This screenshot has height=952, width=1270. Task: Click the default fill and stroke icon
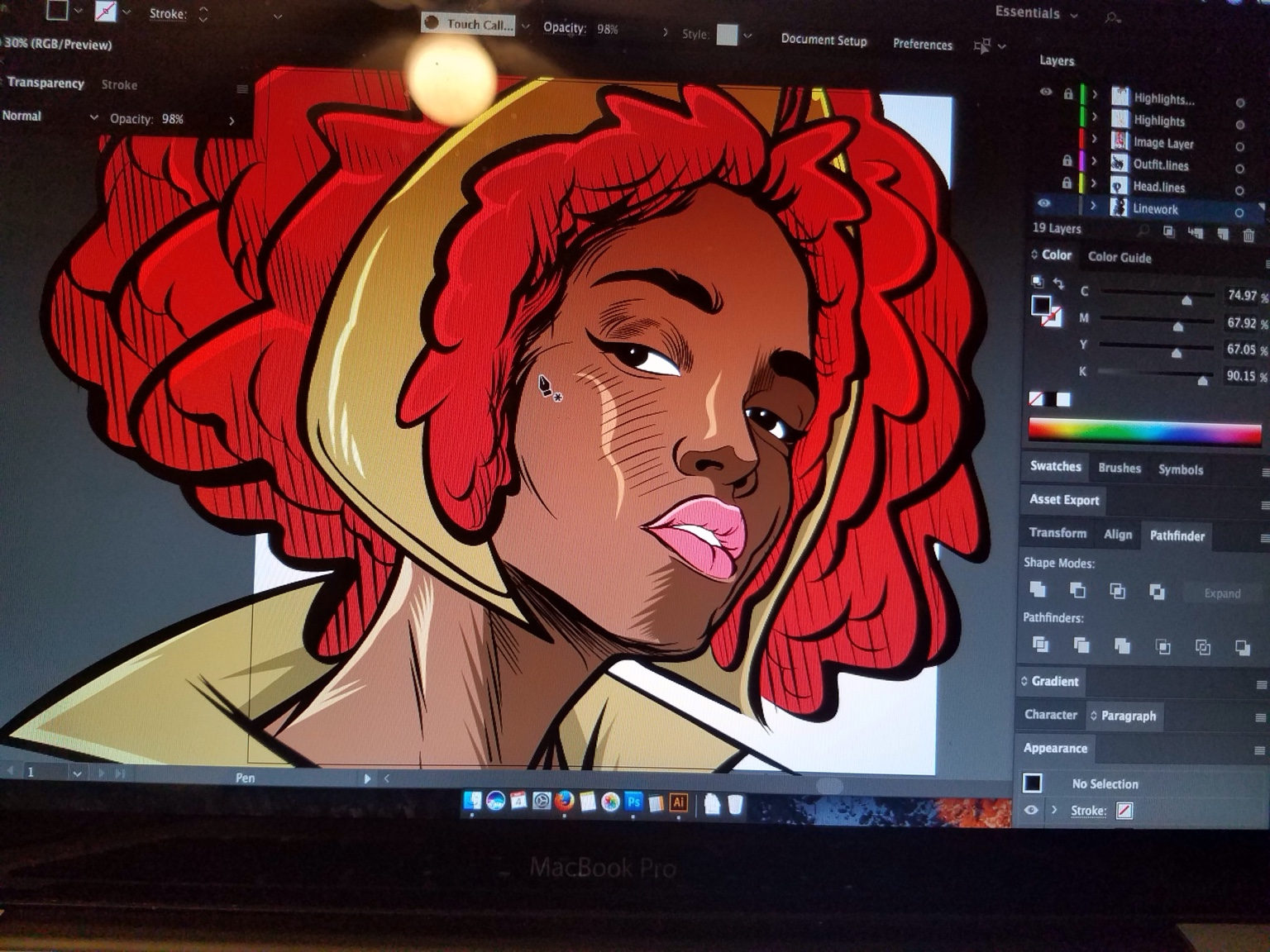pyautogui.click(x=1037, y=282)
